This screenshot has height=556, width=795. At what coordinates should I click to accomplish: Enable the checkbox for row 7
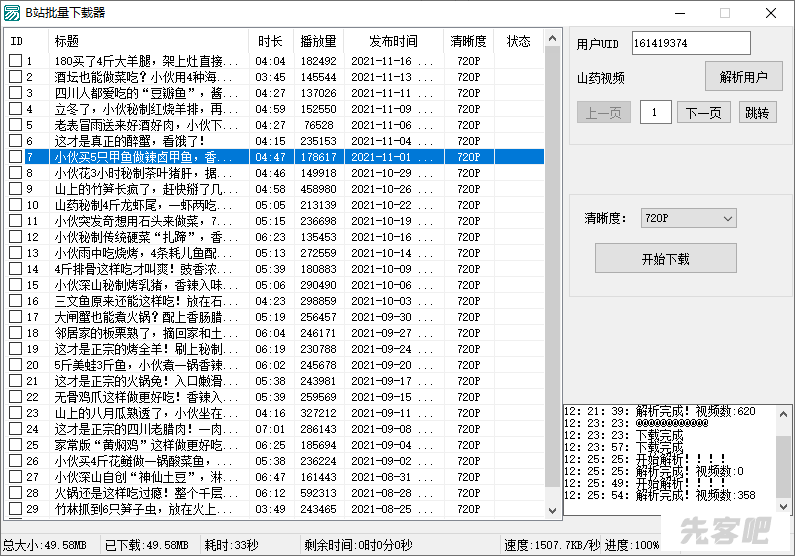(x=15, y=157)
